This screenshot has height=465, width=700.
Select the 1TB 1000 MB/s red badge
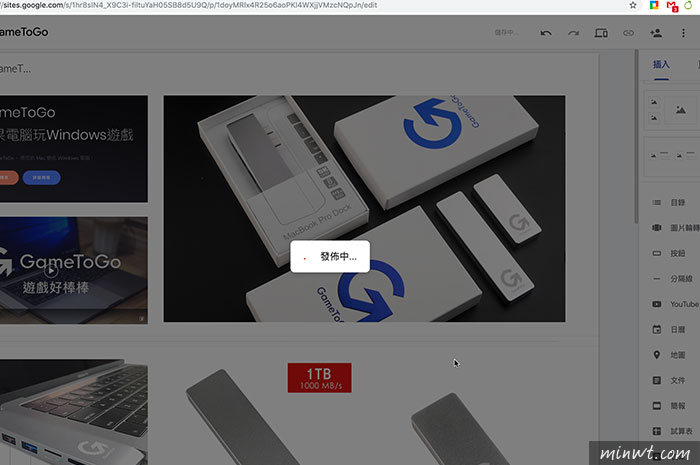tap(320, 378)
